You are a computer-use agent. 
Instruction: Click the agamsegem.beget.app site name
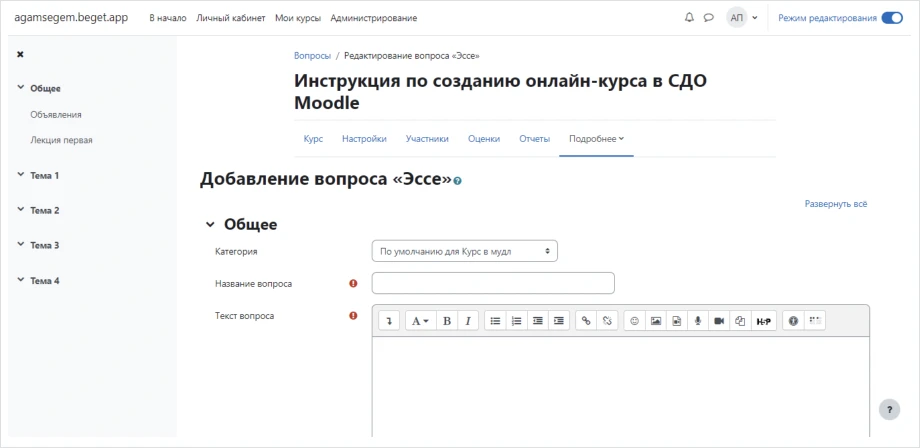click(71, 17)
